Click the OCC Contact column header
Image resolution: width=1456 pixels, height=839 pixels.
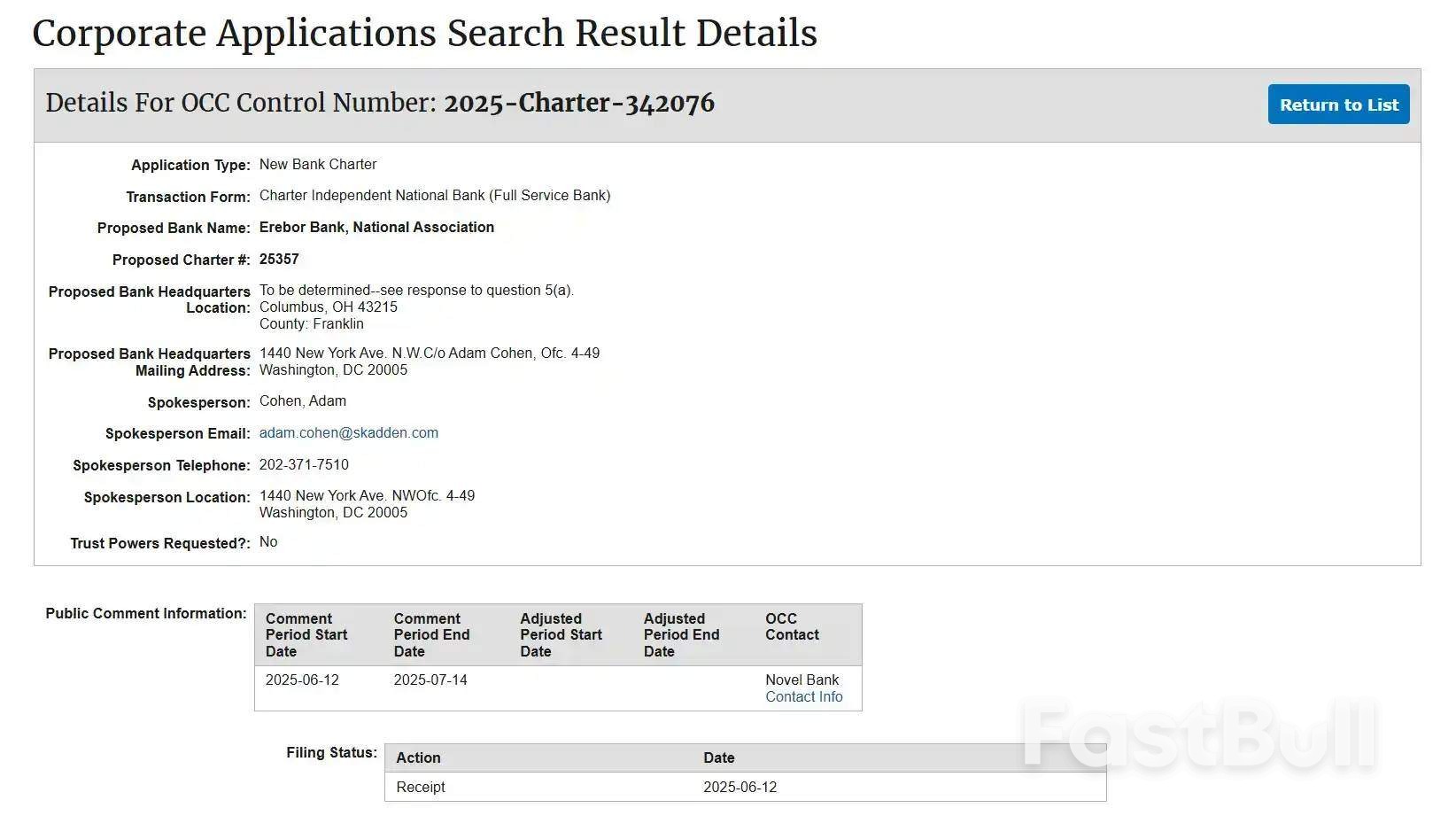coord(792,627)
